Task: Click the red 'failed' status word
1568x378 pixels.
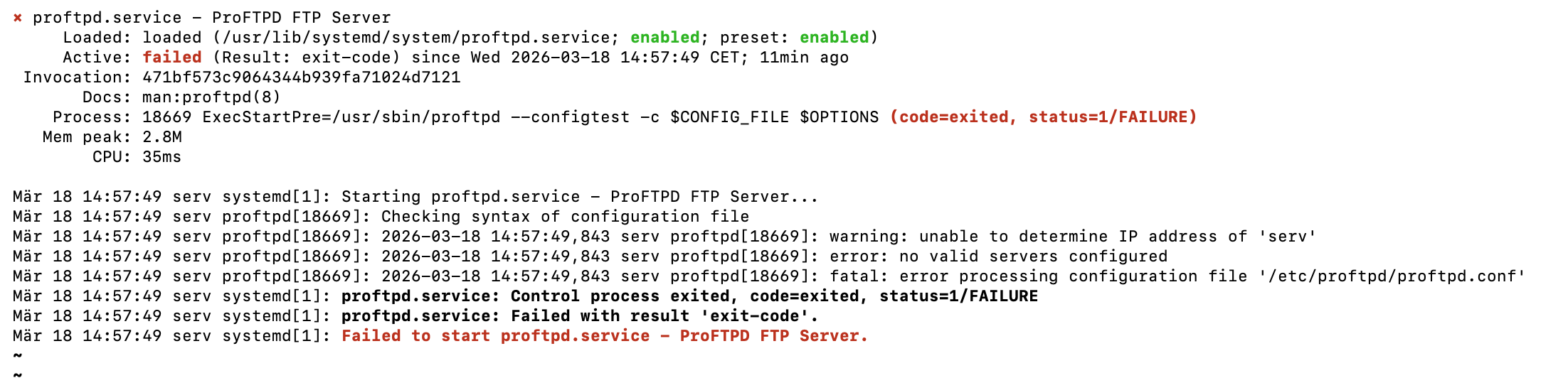Action: pyautogui.click(x=172, y=58)
